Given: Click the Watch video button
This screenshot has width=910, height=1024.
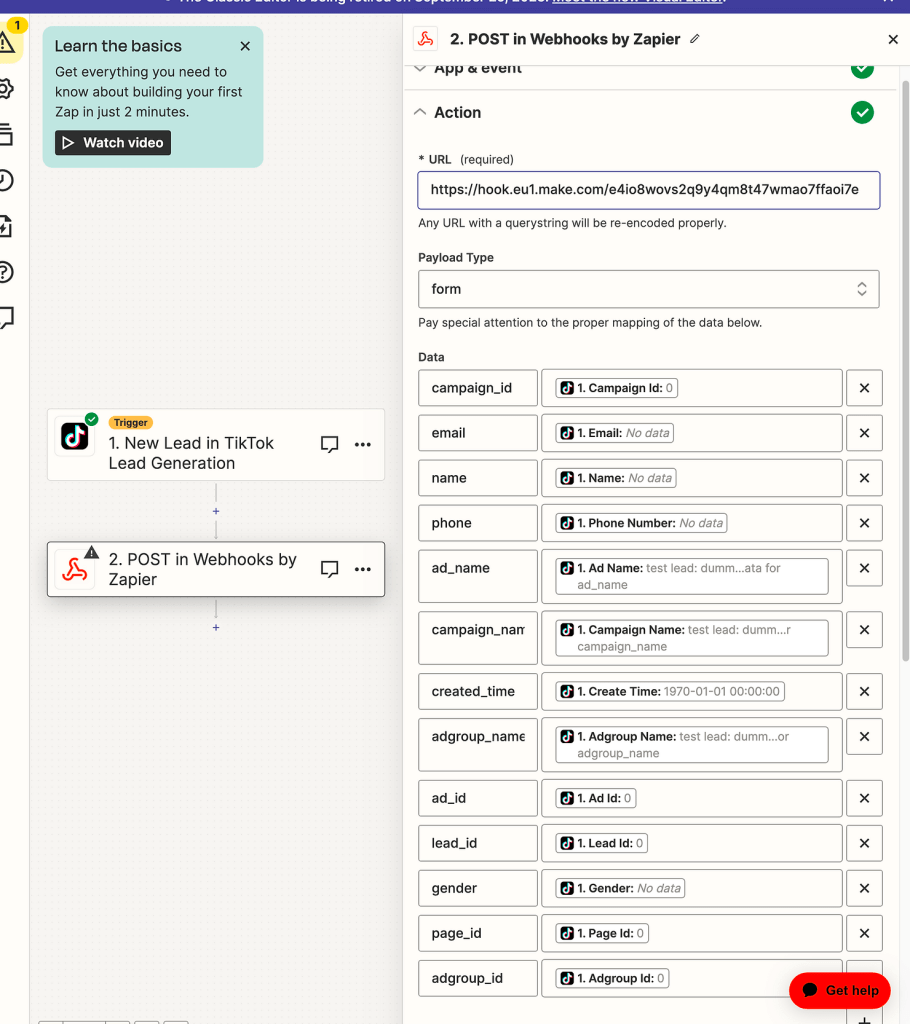Looking at the screenshot, I should (112, 142).
